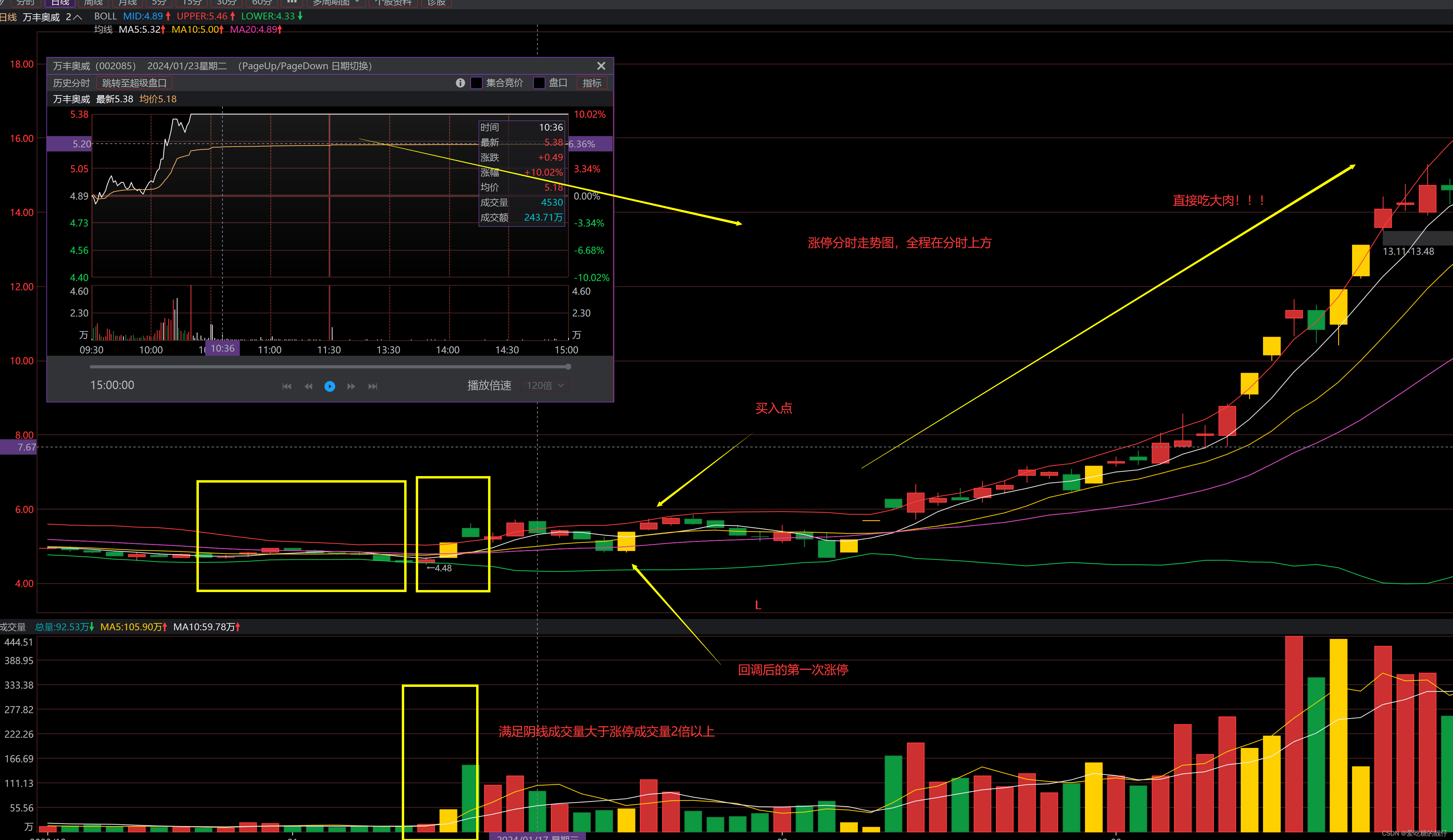The image size is (1453, 840).
Task: Click the playback progress slider handle
Action: [x=568, y=367]
